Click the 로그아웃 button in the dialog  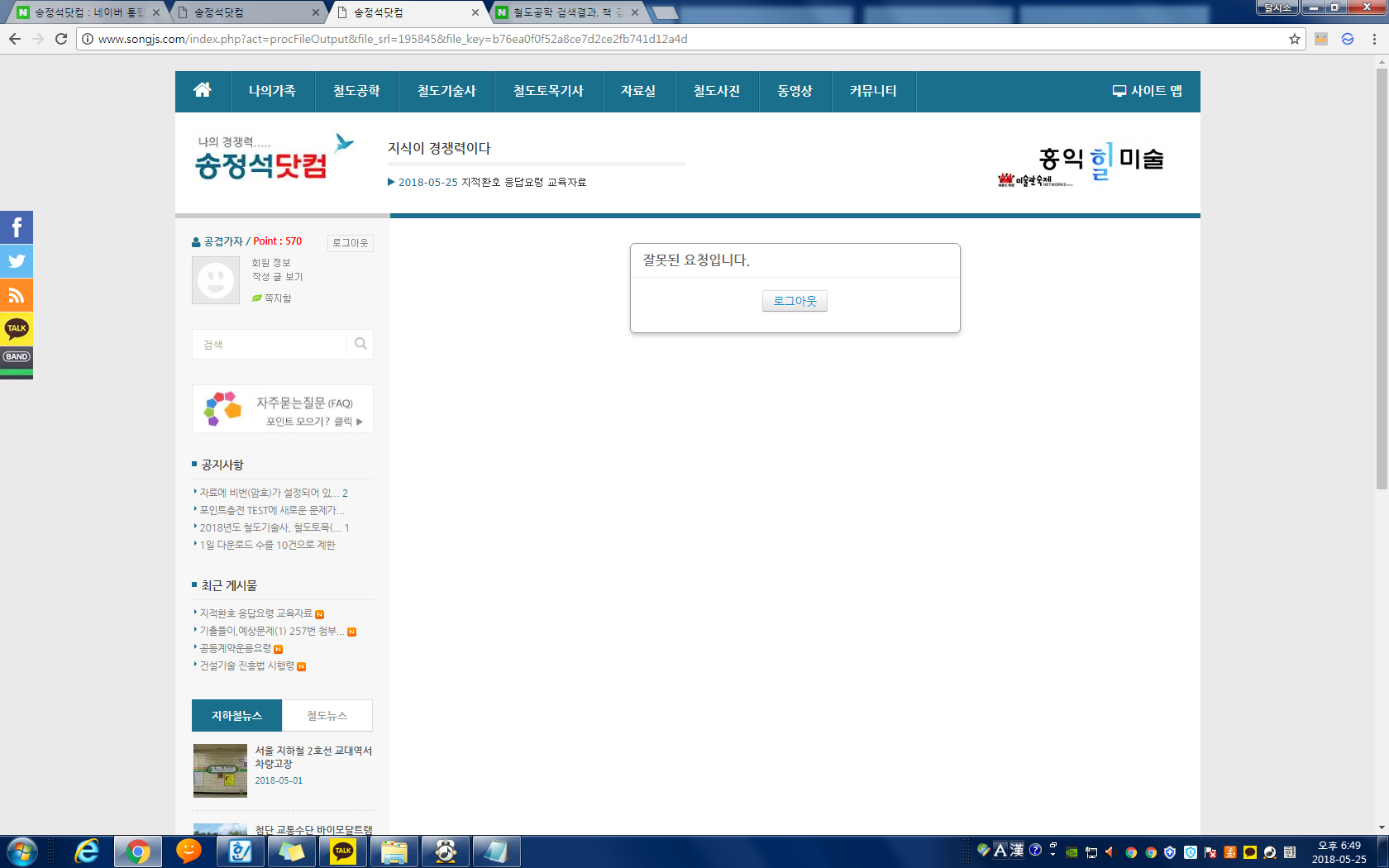point(794,301)
